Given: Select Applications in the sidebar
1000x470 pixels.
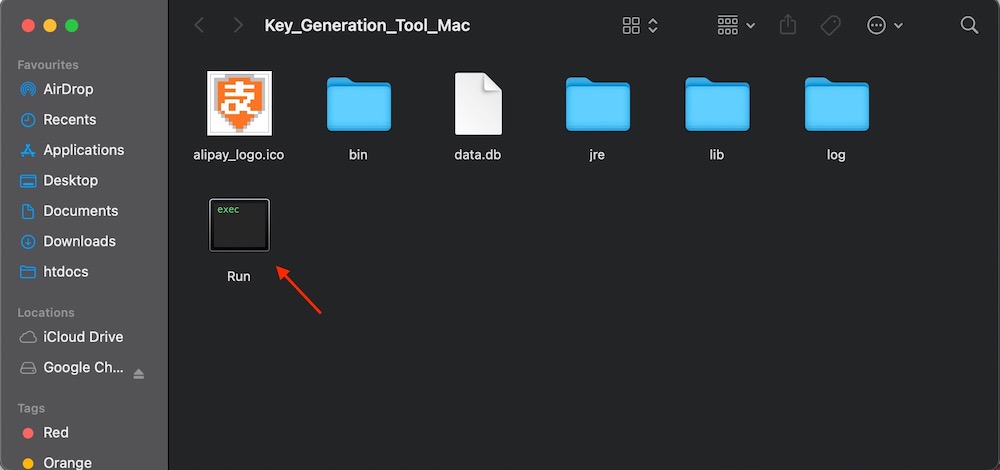Looking at the screenshot, I should click(83, 150).
